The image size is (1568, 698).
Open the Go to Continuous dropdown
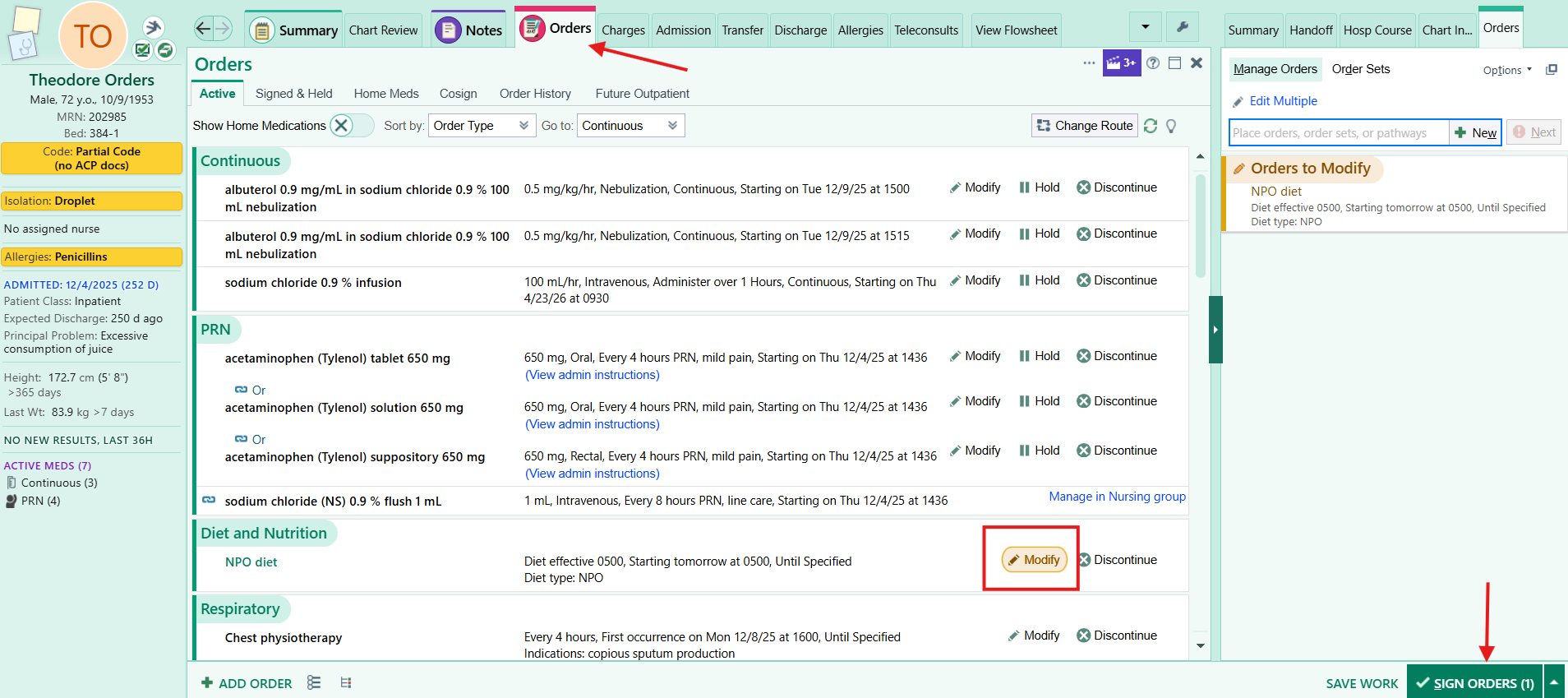(x=630, y=126)
